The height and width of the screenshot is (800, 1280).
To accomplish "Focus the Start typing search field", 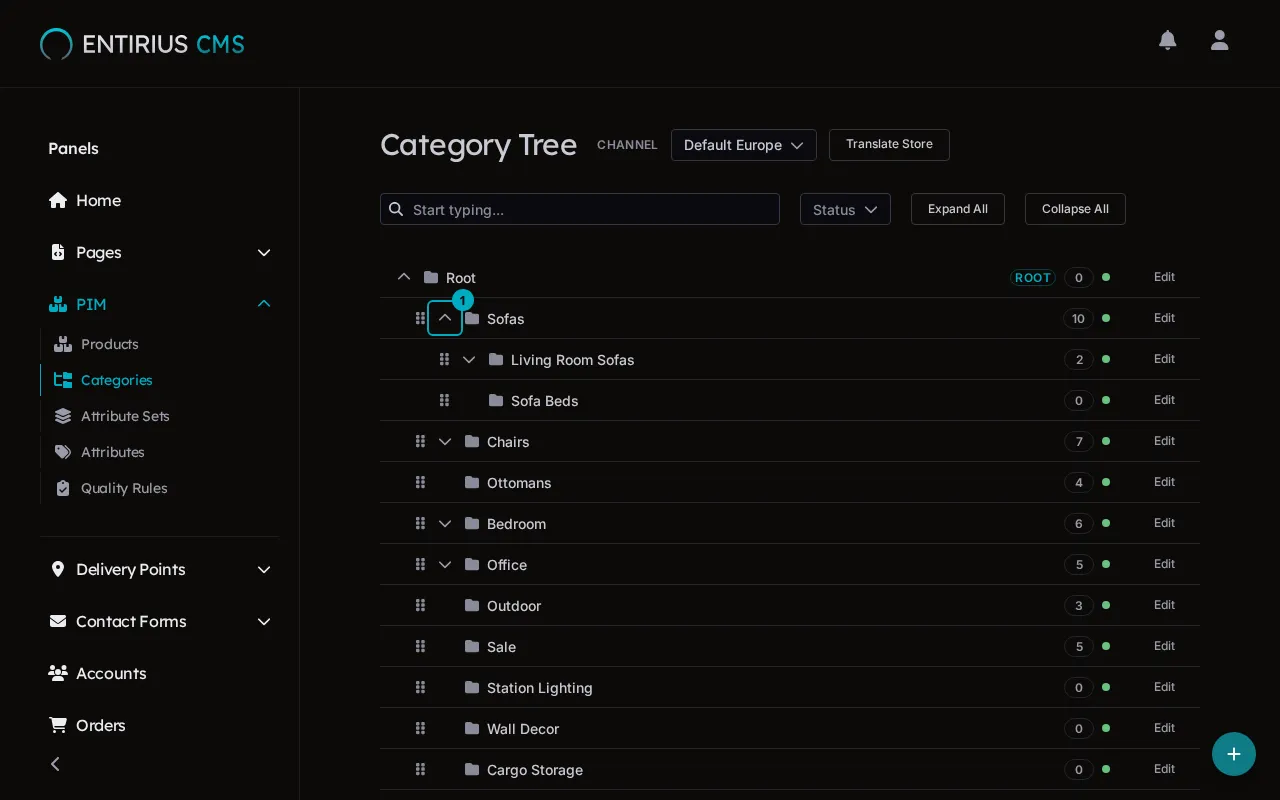I will 580,209.
